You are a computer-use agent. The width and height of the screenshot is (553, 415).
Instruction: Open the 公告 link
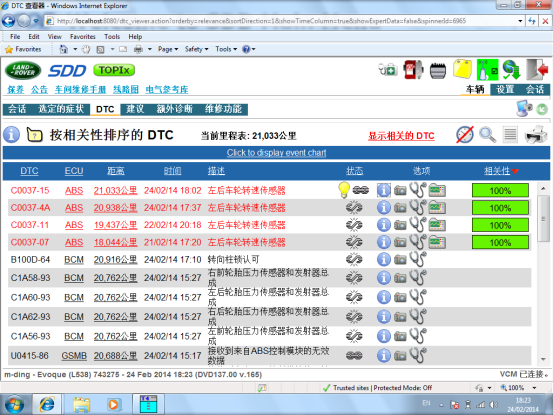tap(39, 90)
